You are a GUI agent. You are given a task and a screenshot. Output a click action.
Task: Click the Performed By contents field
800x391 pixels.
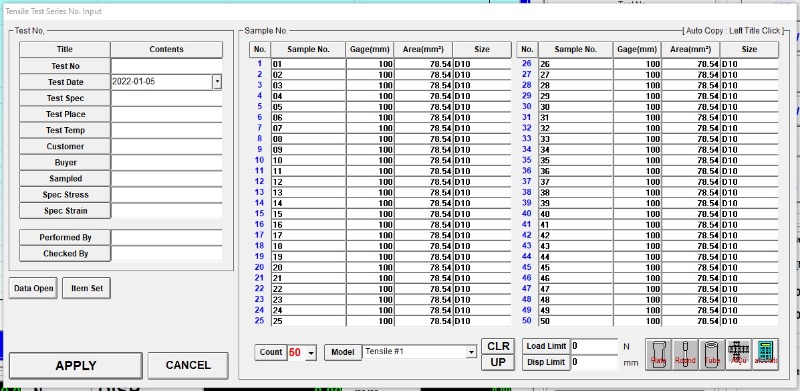tap(166, 237)
